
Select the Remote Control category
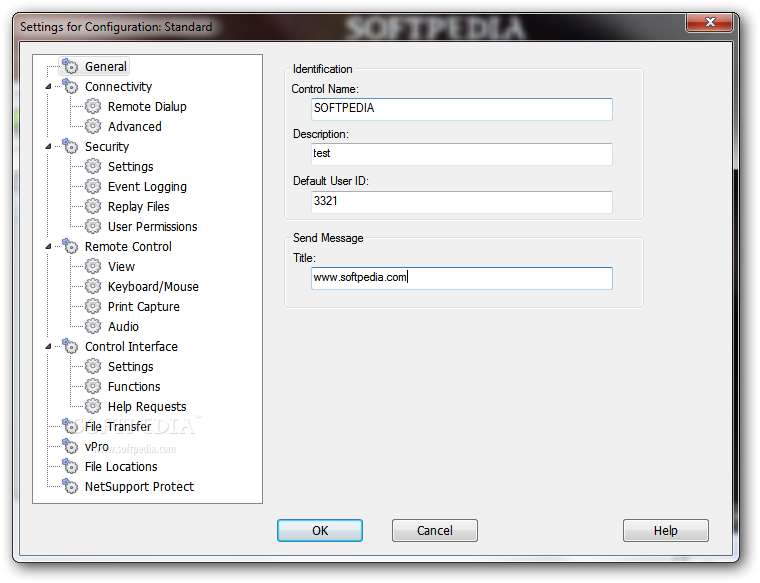pos(128,247)
